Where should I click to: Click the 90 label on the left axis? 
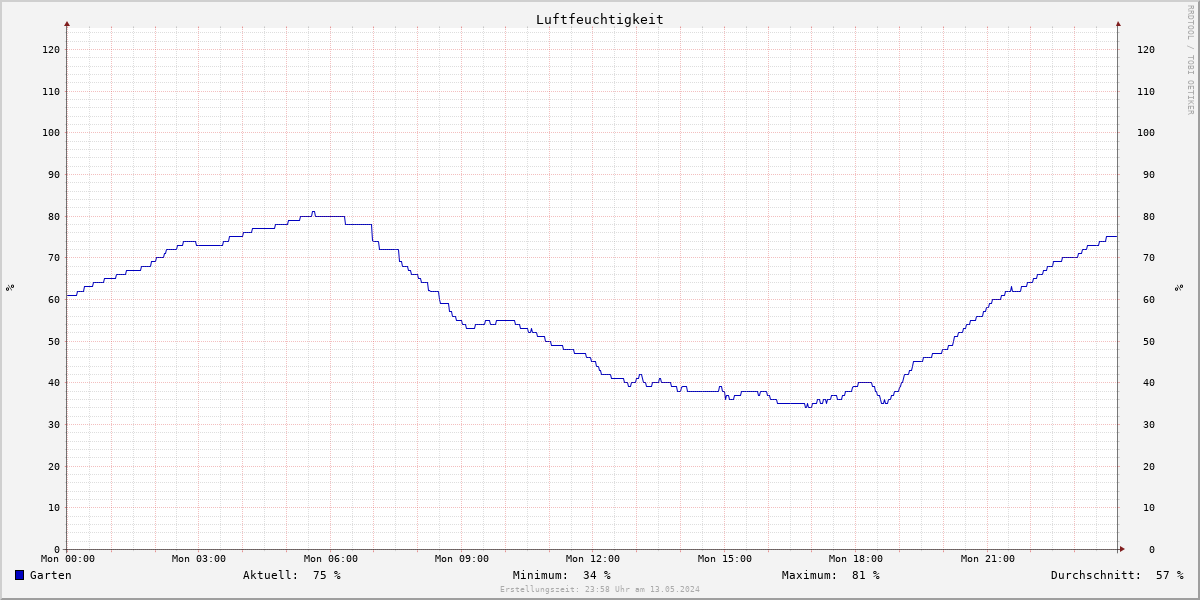pyautogui.click(x=53, y=174)
